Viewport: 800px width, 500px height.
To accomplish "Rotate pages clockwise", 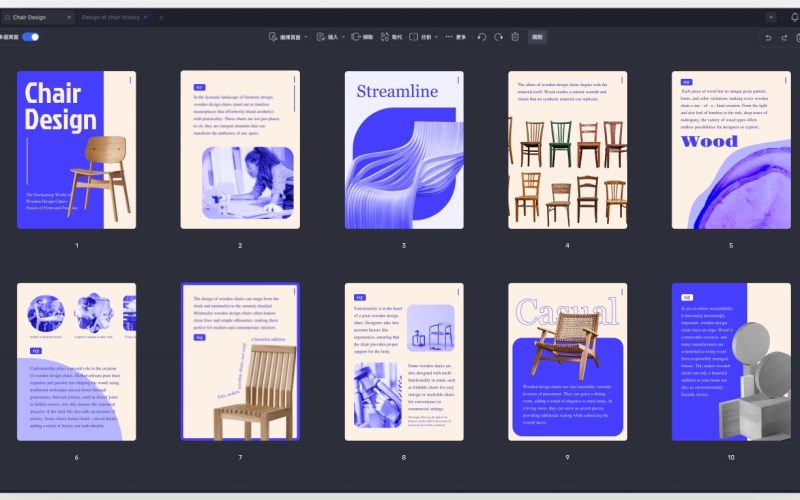I will point(498,37).
